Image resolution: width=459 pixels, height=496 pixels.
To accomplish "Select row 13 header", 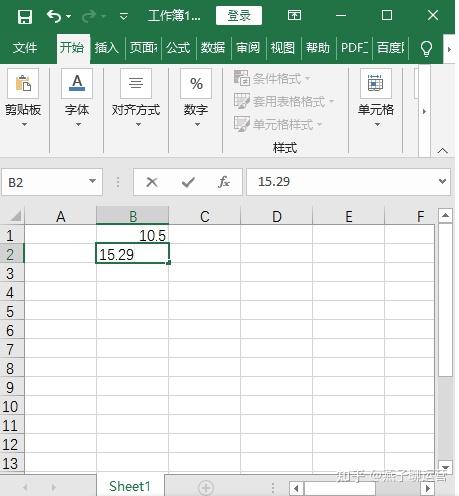I will (12, 463).
